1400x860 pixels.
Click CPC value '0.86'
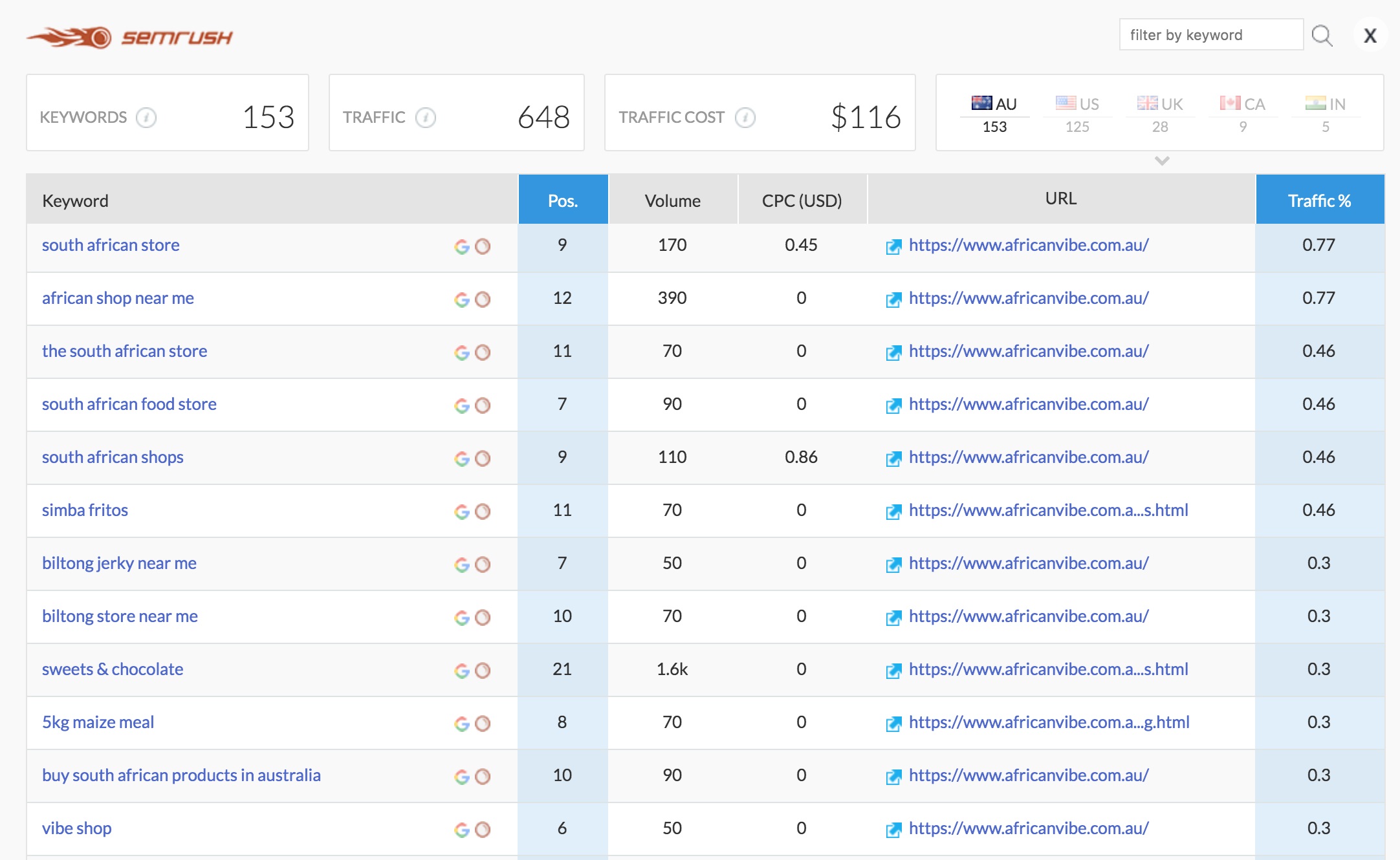(x=801, y=457)
